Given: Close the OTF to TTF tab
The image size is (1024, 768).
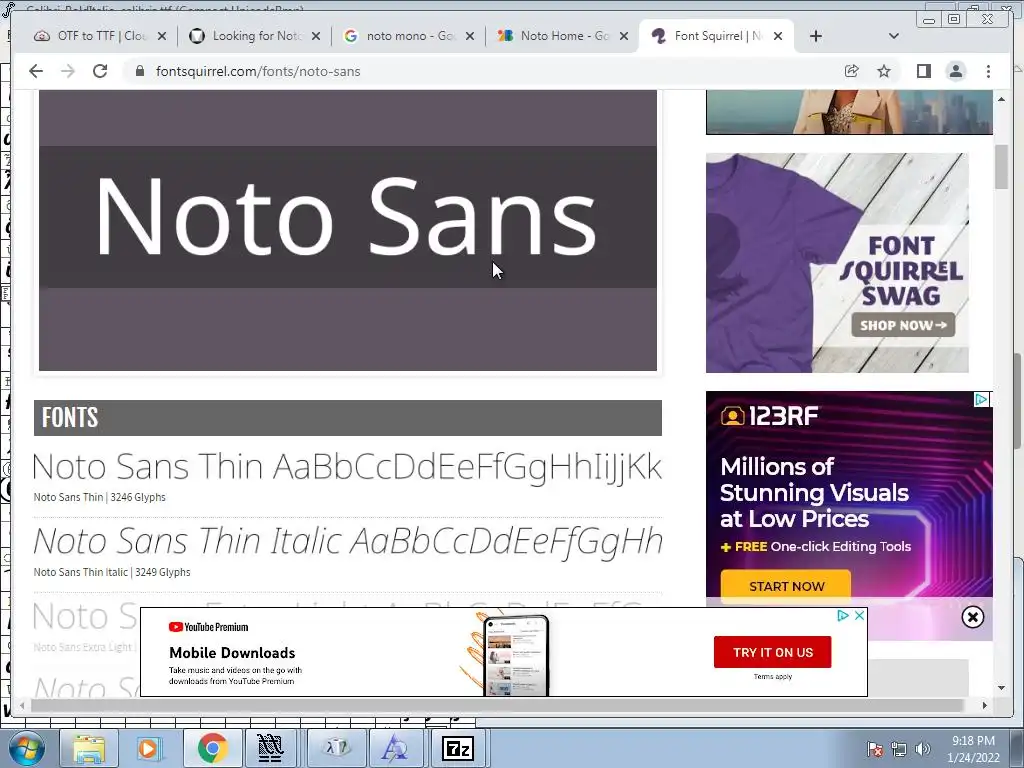Looking at the screenshot, I should click(x=162, y=36).
